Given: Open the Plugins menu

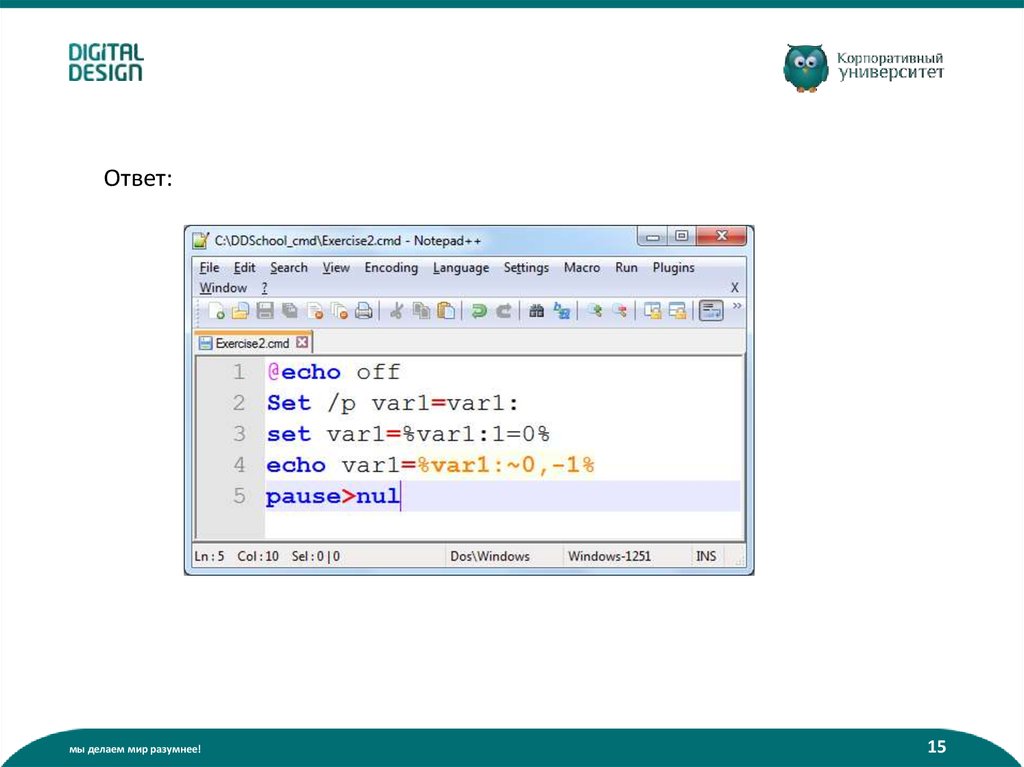Looking at the screenshot, I should (x=673, y=268).
